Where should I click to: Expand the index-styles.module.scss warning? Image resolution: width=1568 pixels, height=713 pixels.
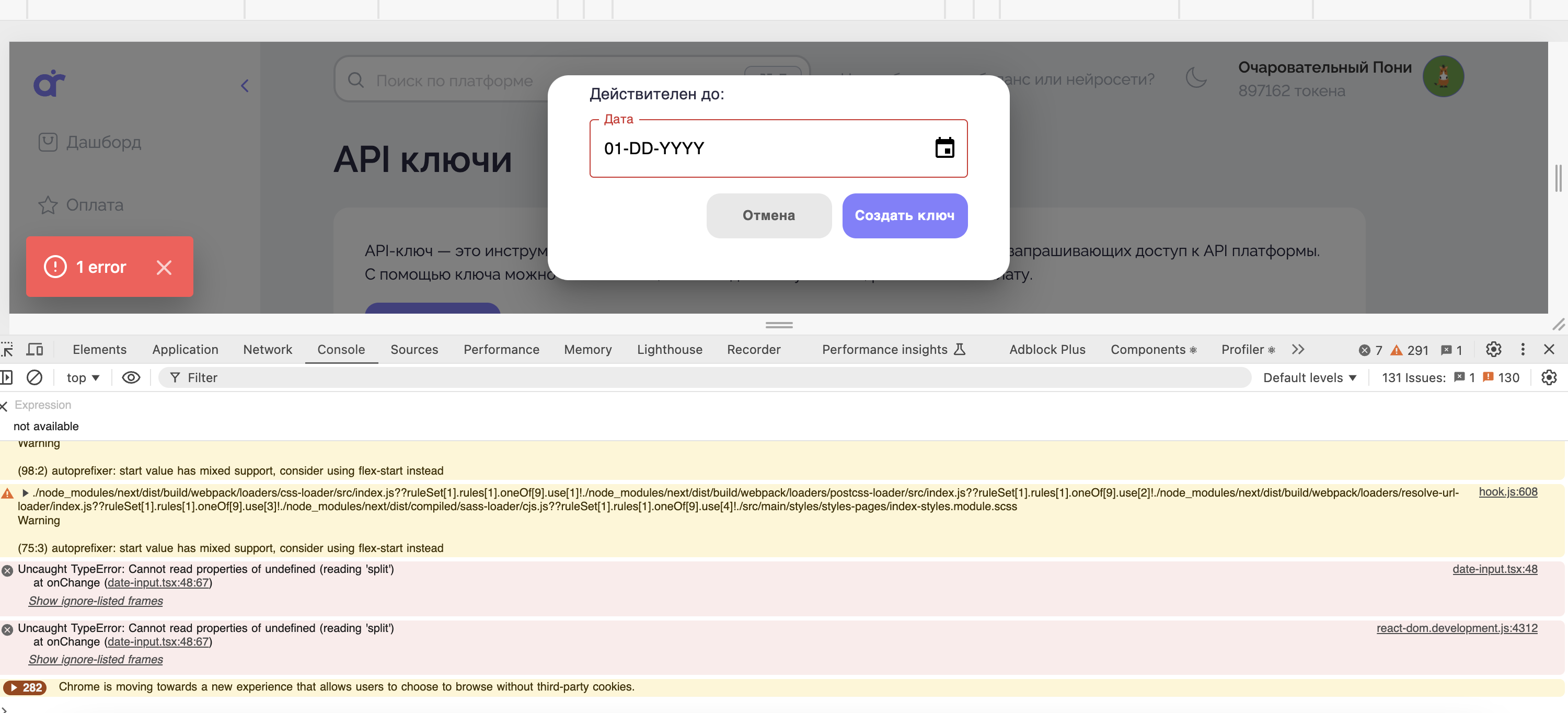(25, 492)
